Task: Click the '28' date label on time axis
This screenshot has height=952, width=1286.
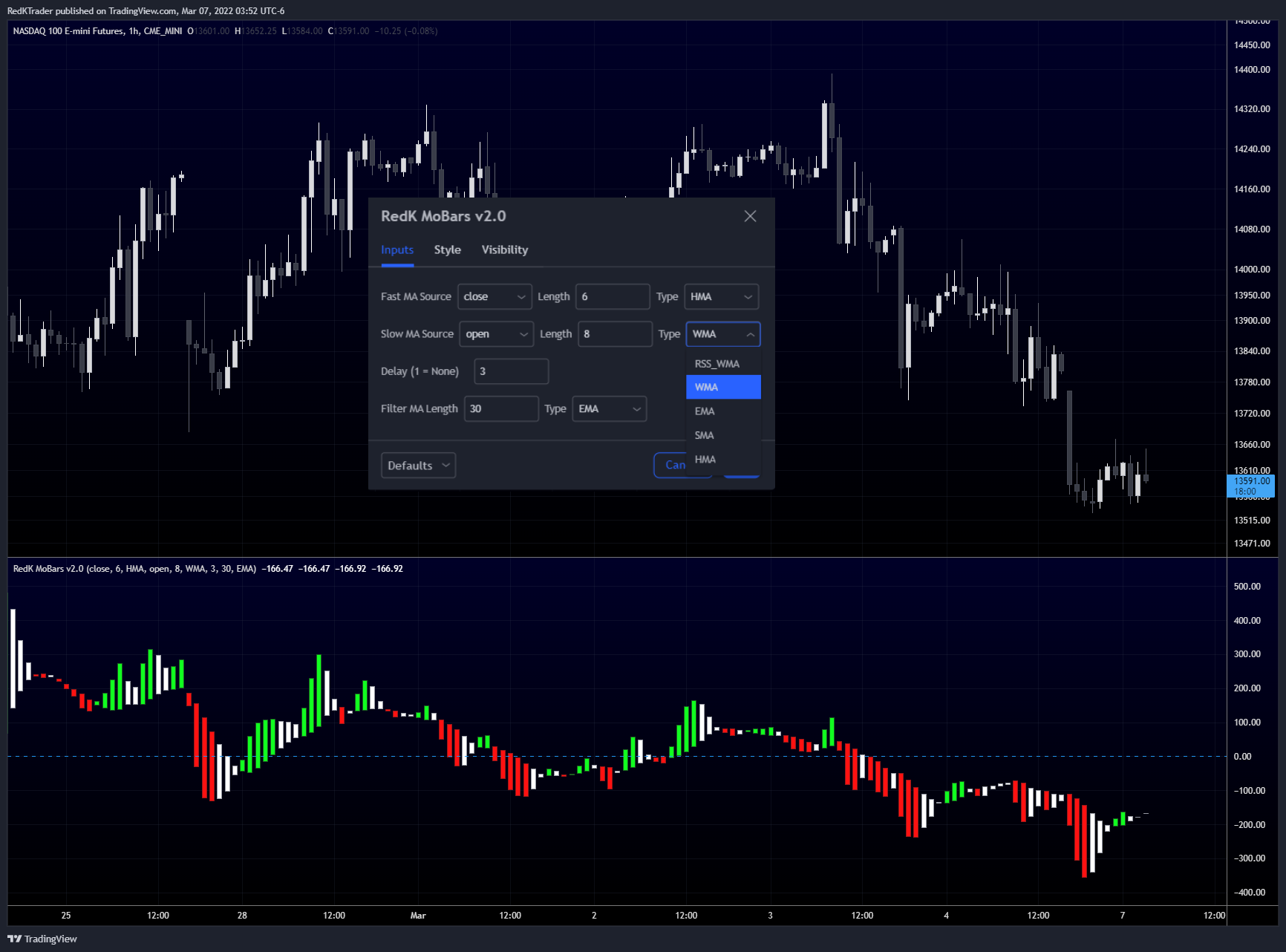Action: [242, 916]
